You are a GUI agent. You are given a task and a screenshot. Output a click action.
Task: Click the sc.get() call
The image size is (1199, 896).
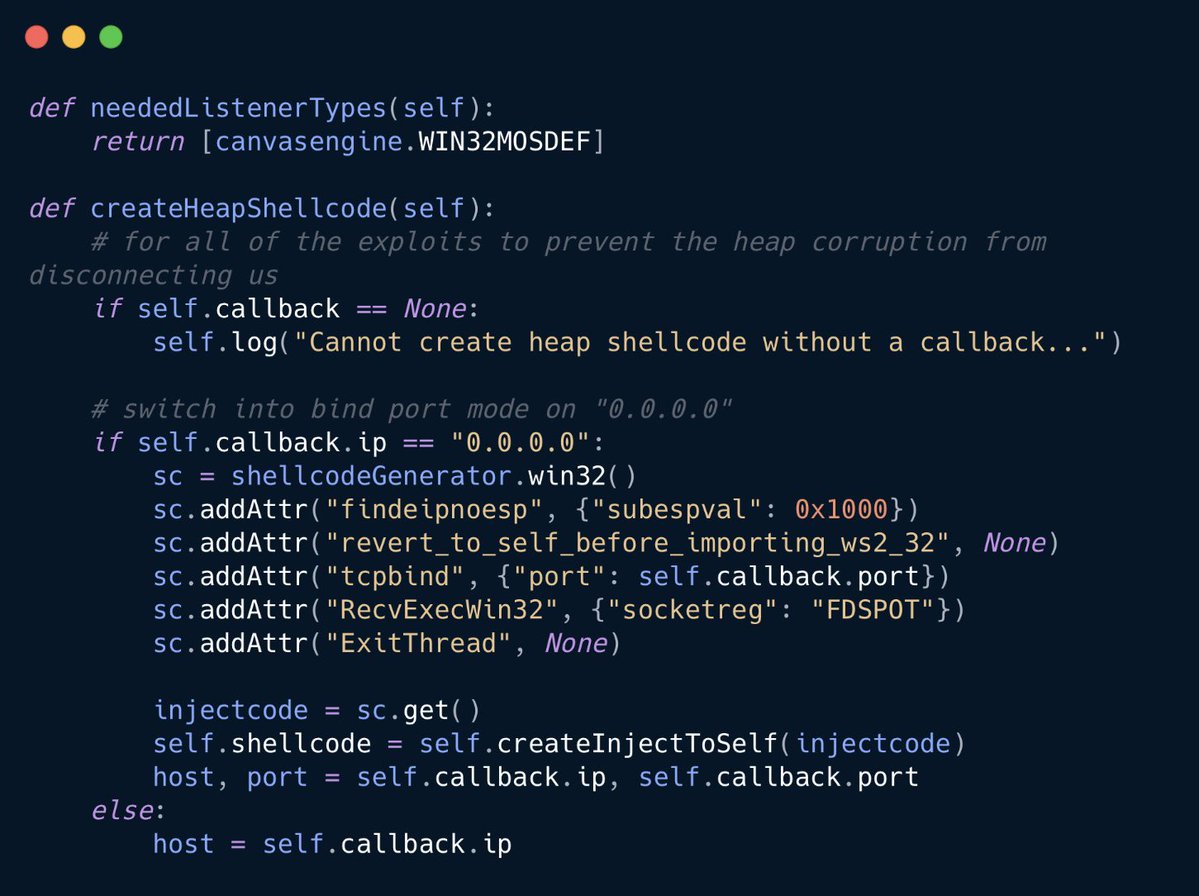coord(418,710)
